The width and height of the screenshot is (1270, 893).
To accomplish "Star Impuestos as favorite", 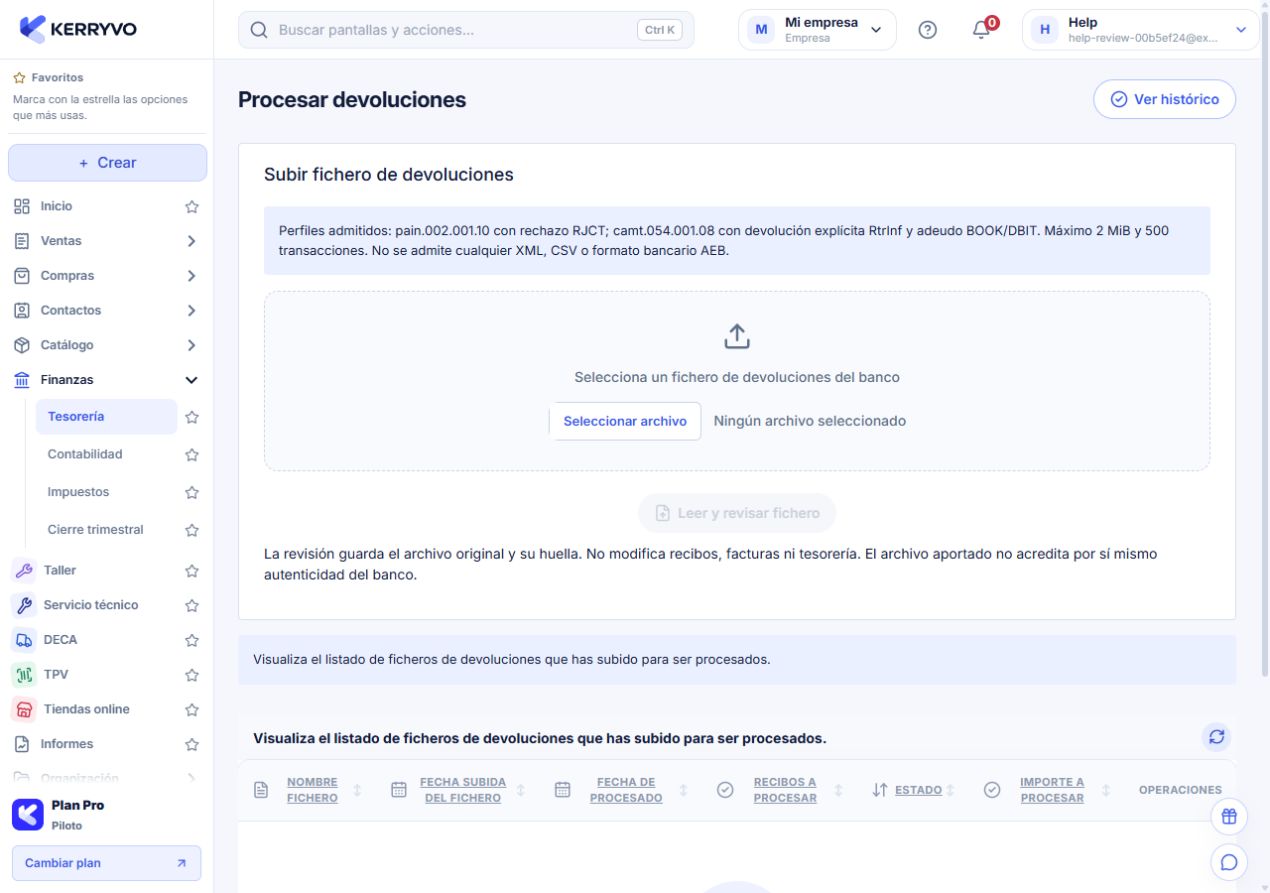I will tap(192, 492).
